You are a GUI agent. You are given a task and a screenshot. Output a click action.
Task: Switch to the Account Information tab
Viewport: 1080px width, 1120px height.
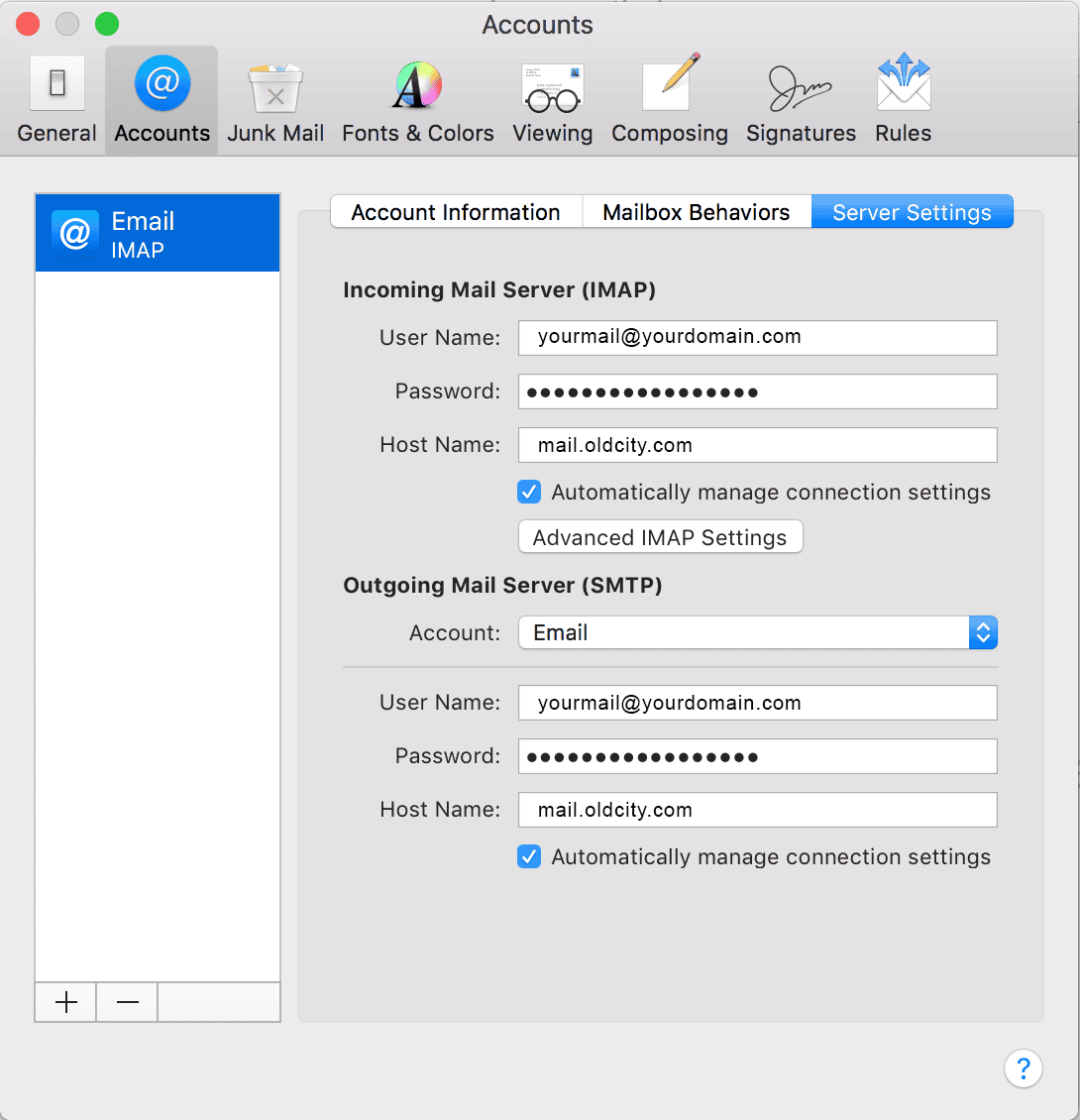pos(456,212)
